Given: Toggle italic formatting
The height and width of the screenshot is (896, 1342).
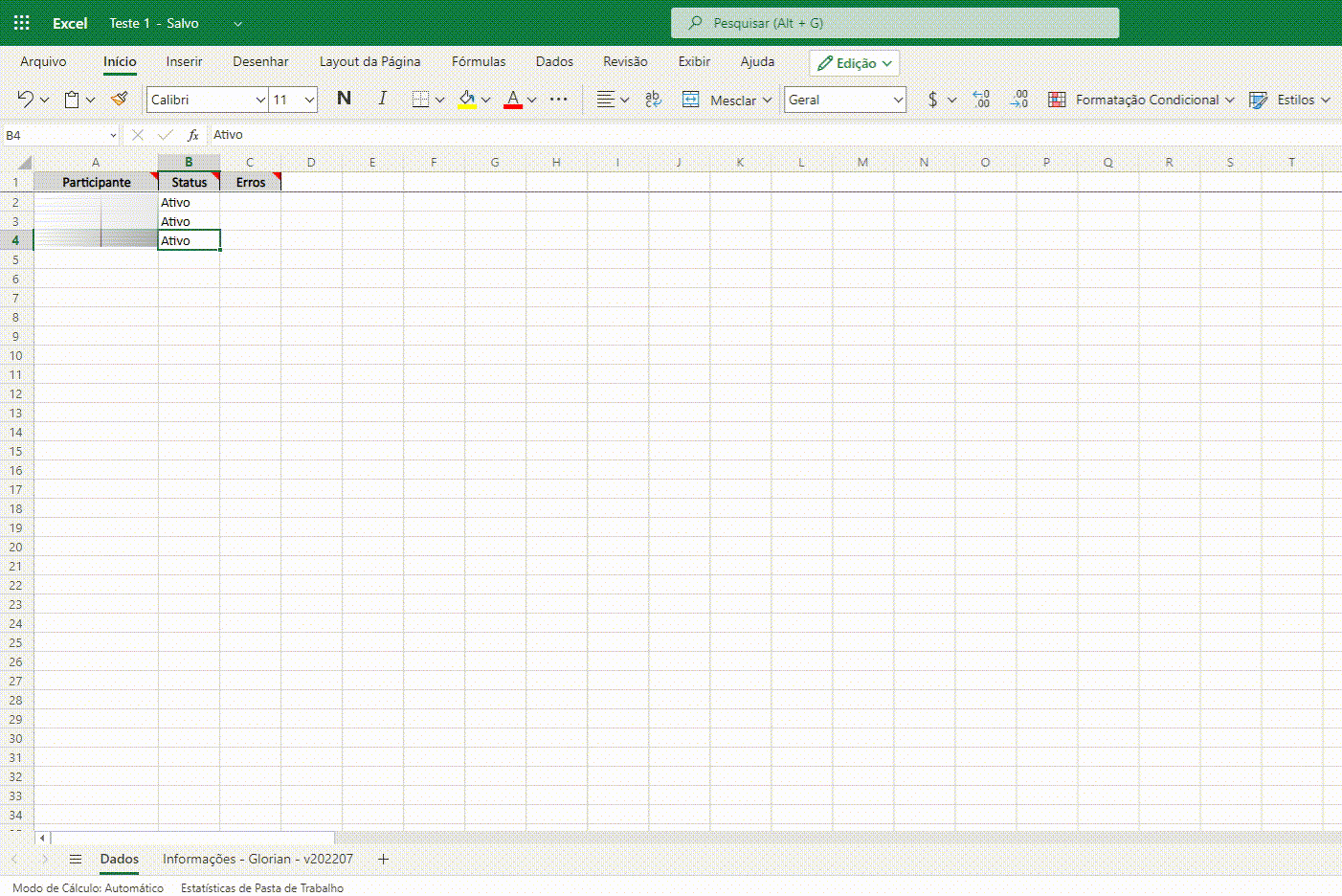Looking at the screenshot, I should click(x=382, y=99).
